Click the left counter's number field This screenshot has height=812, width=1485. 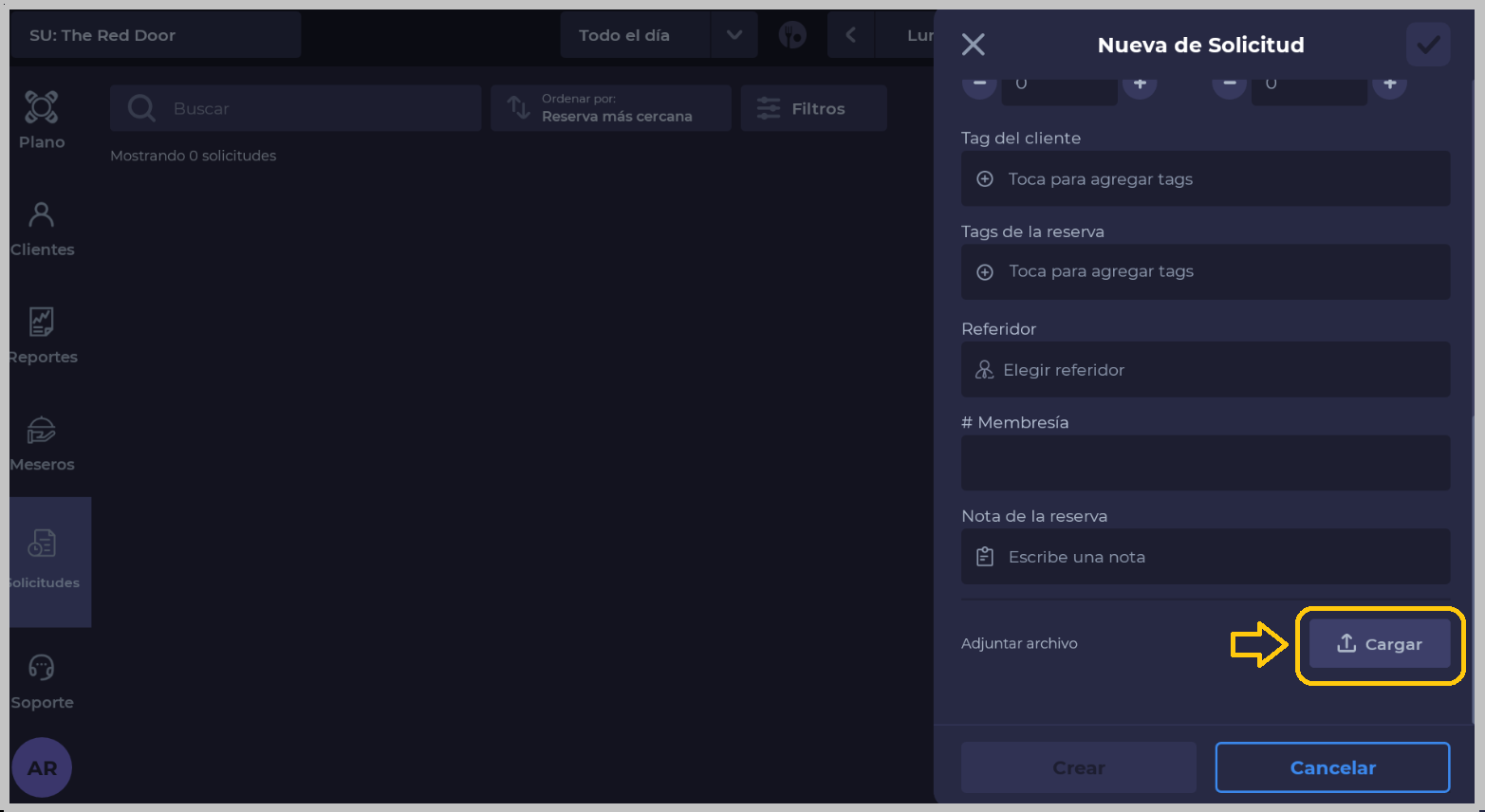[x=1060, y=91]
